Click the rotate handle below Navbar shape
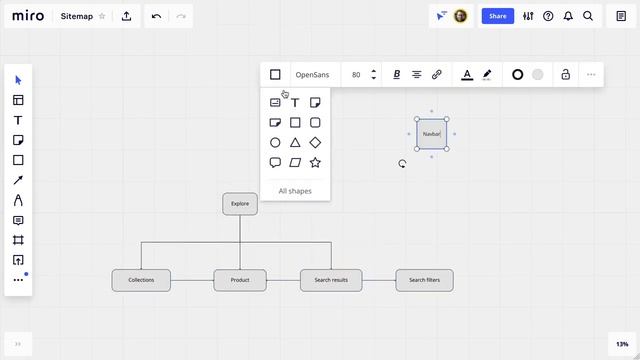This screenshot has height=360, width=640. [402, 164]
